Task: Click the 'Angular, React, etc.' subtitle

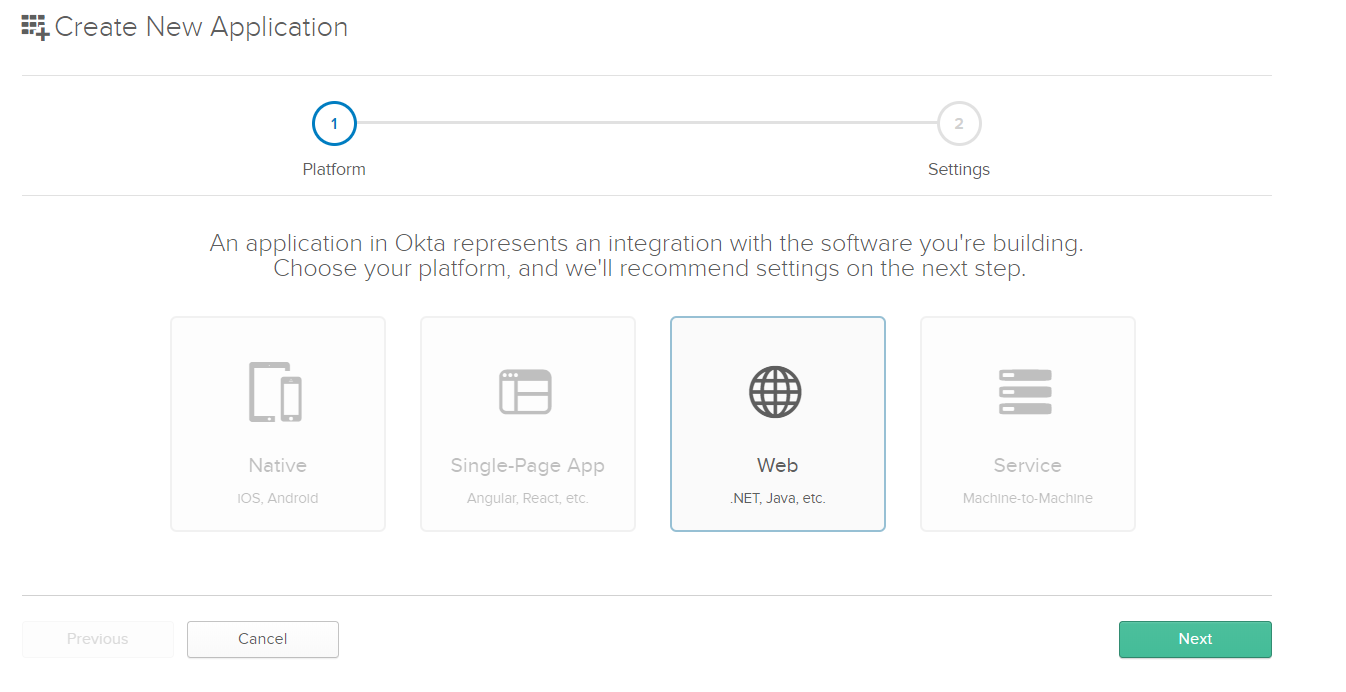Action: coord(527,498)
